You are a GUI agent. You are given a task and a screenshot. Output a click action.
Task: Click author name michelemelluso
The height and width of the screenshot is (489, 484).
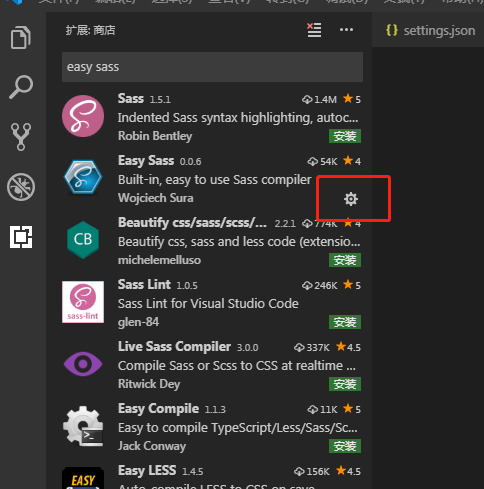point(159,260)
